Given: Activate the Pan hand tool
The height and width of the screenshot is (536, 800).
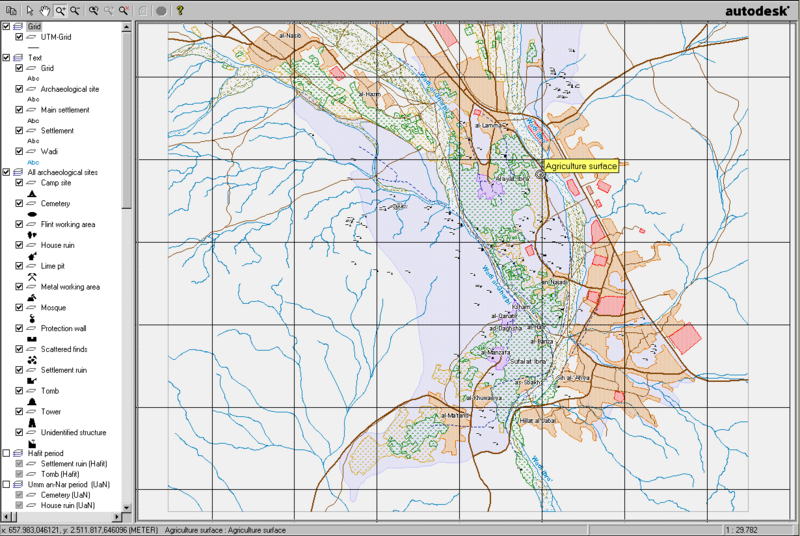Looking at the screenshot, I should tap(44, 9).
